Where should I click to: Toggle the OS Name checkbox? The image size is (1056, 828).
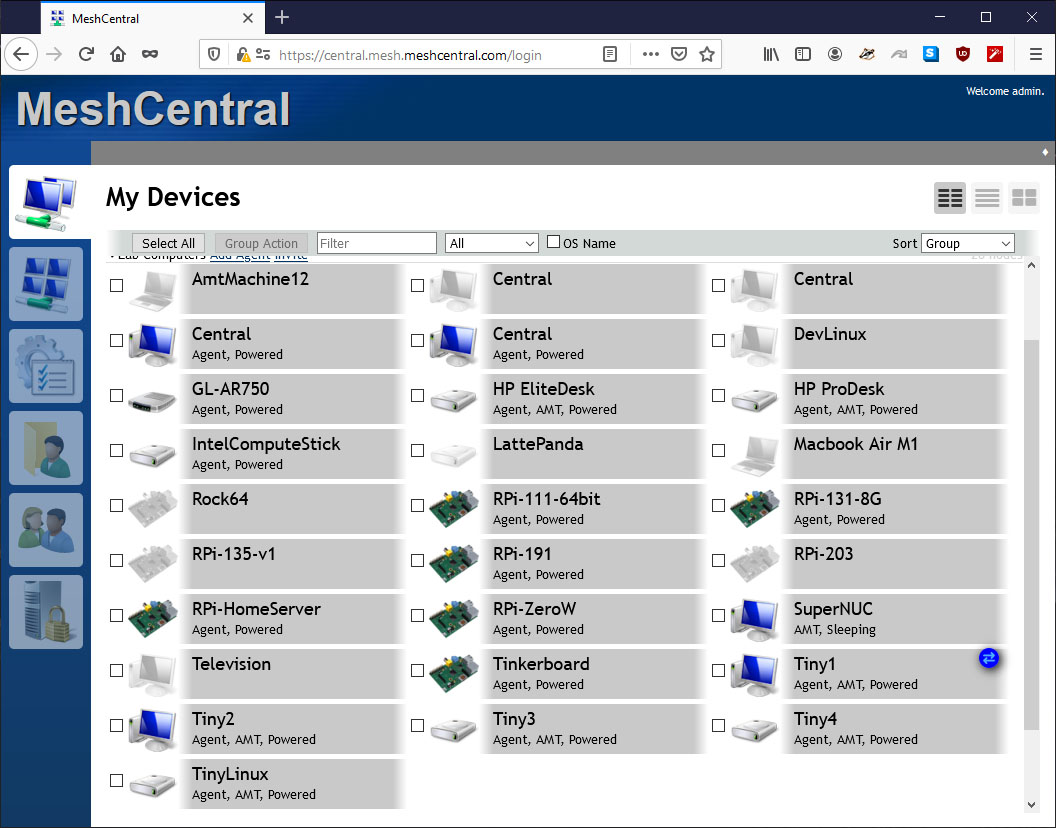pos(554,242)
